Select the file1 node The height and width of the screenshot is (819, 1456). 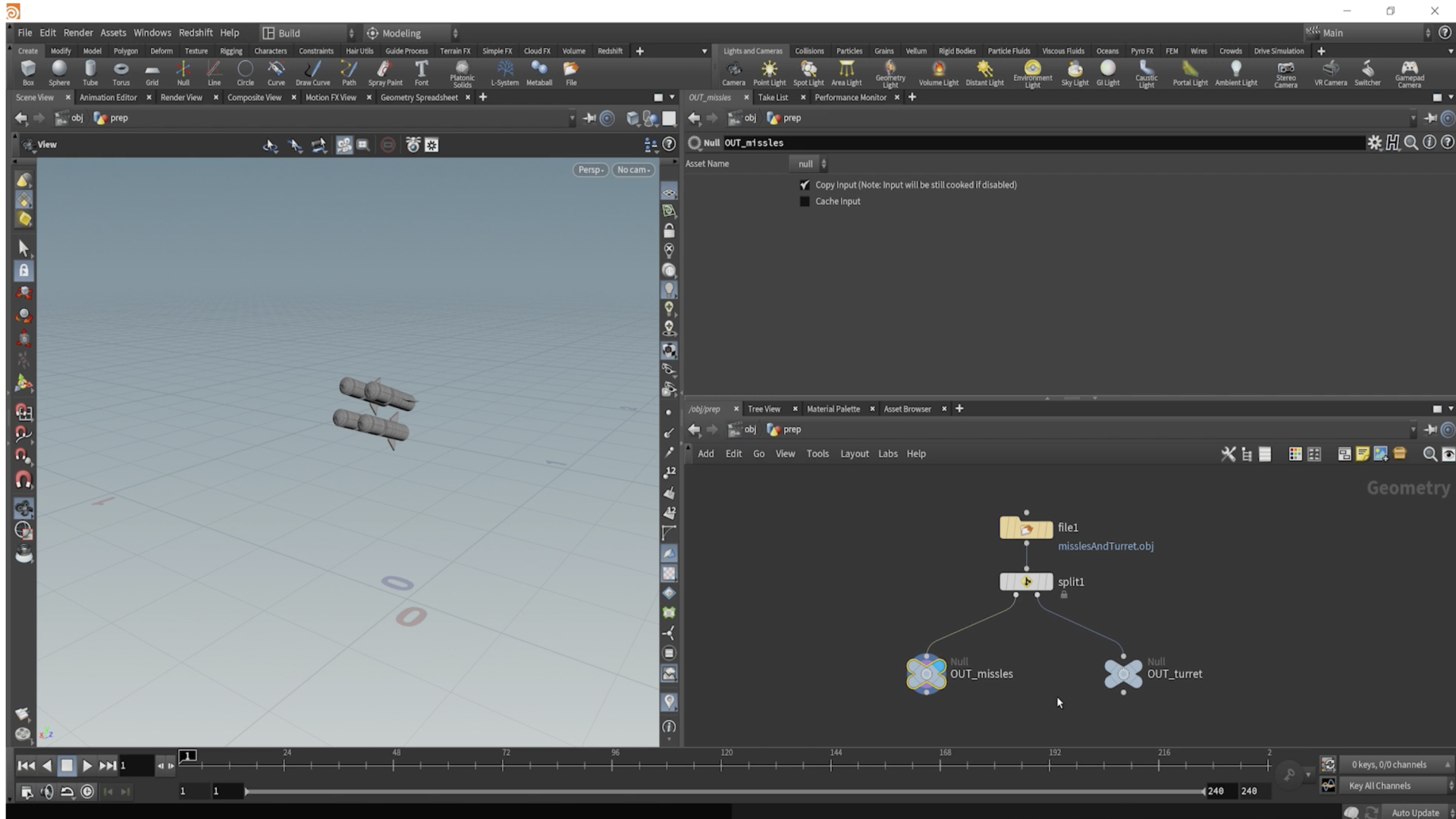1026,528
